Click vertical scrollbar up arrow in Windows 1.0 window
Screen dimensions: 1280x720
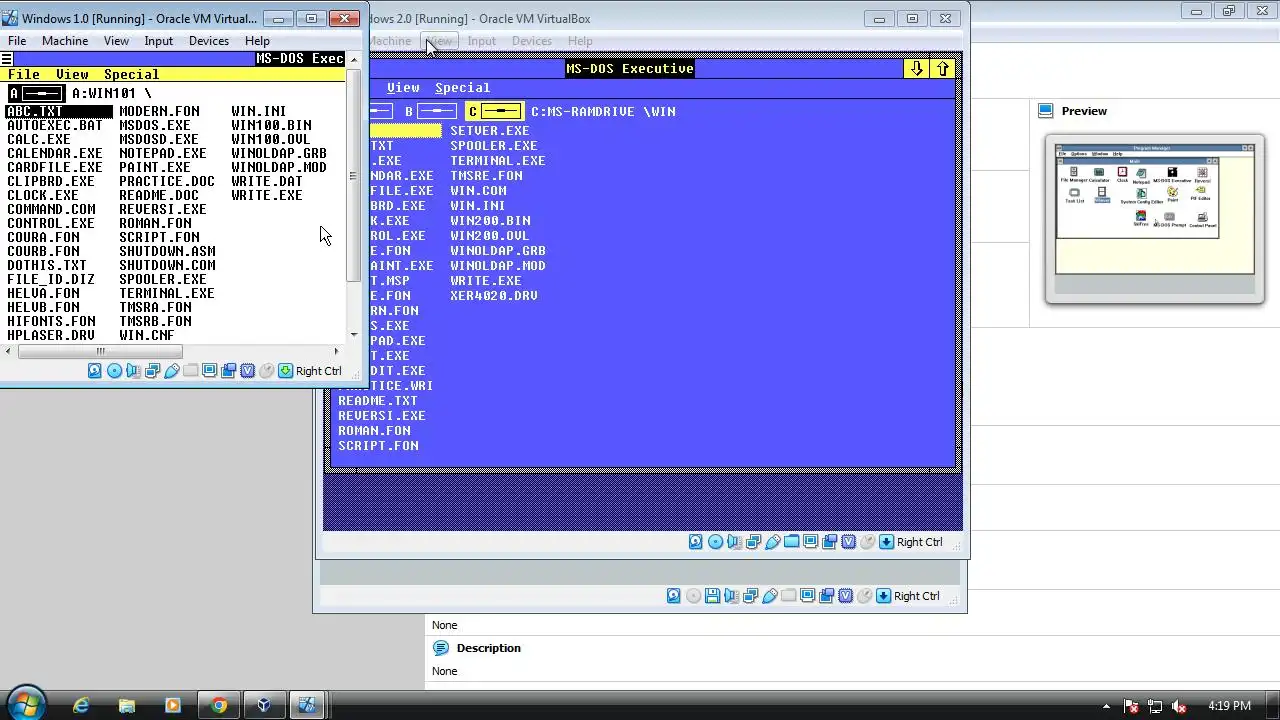pyautogui.click(x=354, y=59)
